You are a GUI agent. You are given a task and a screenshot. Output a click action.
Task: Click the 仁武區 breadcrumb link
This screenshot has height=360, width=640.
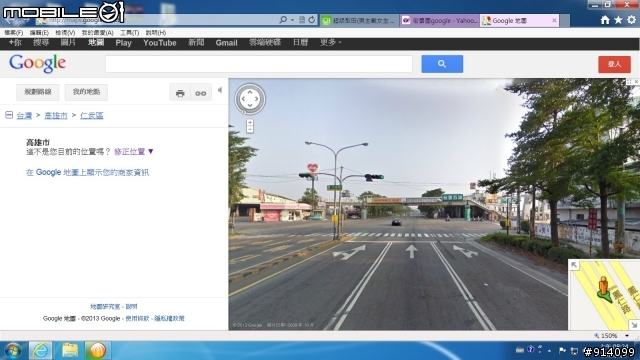[x=91, y=116]
